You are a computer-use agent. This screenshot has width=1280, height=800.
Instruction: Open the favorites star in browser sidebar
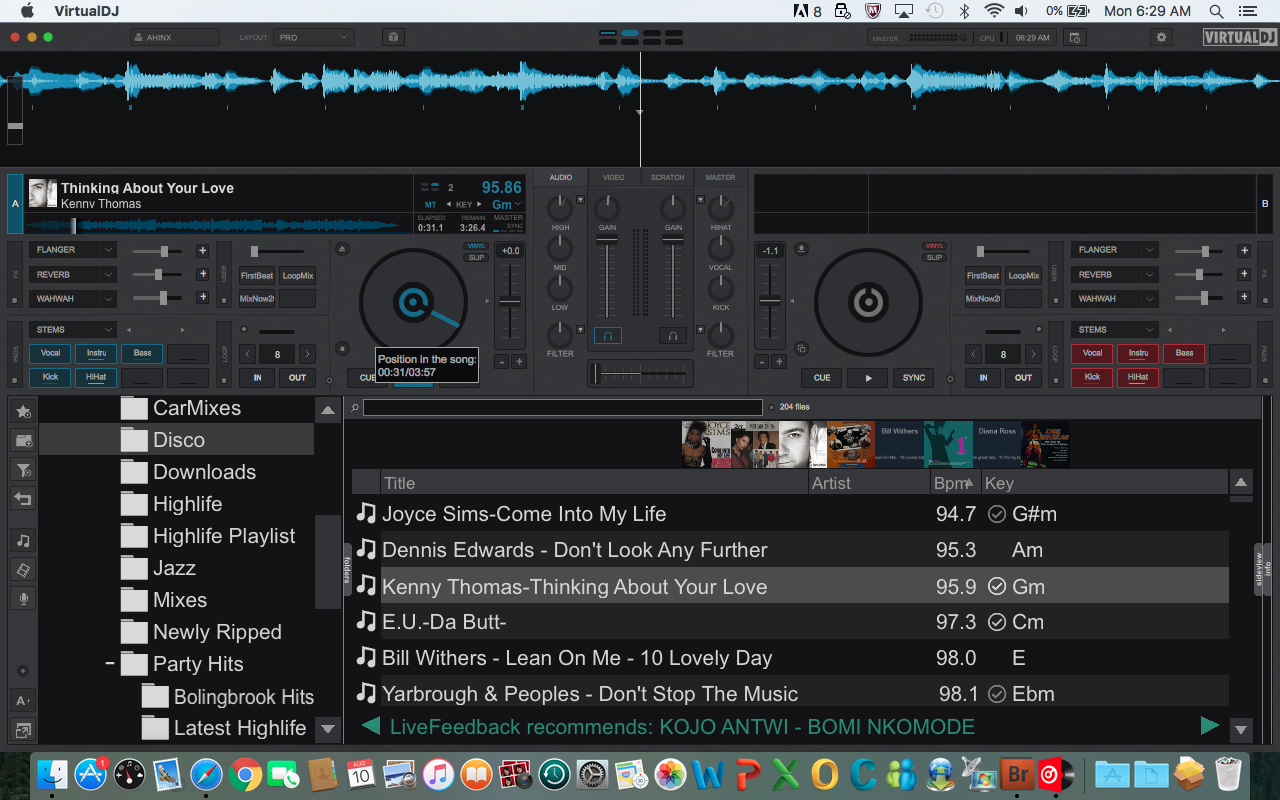click(x=23, y=411)
